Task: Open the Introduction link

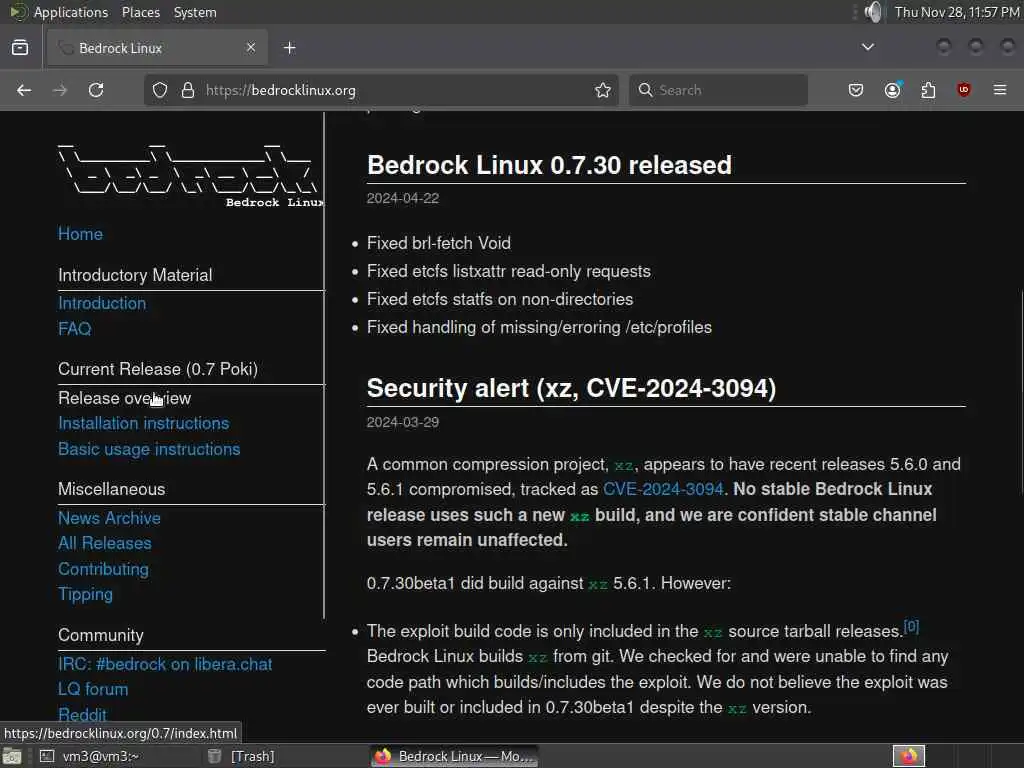Action: coord(102,303)
